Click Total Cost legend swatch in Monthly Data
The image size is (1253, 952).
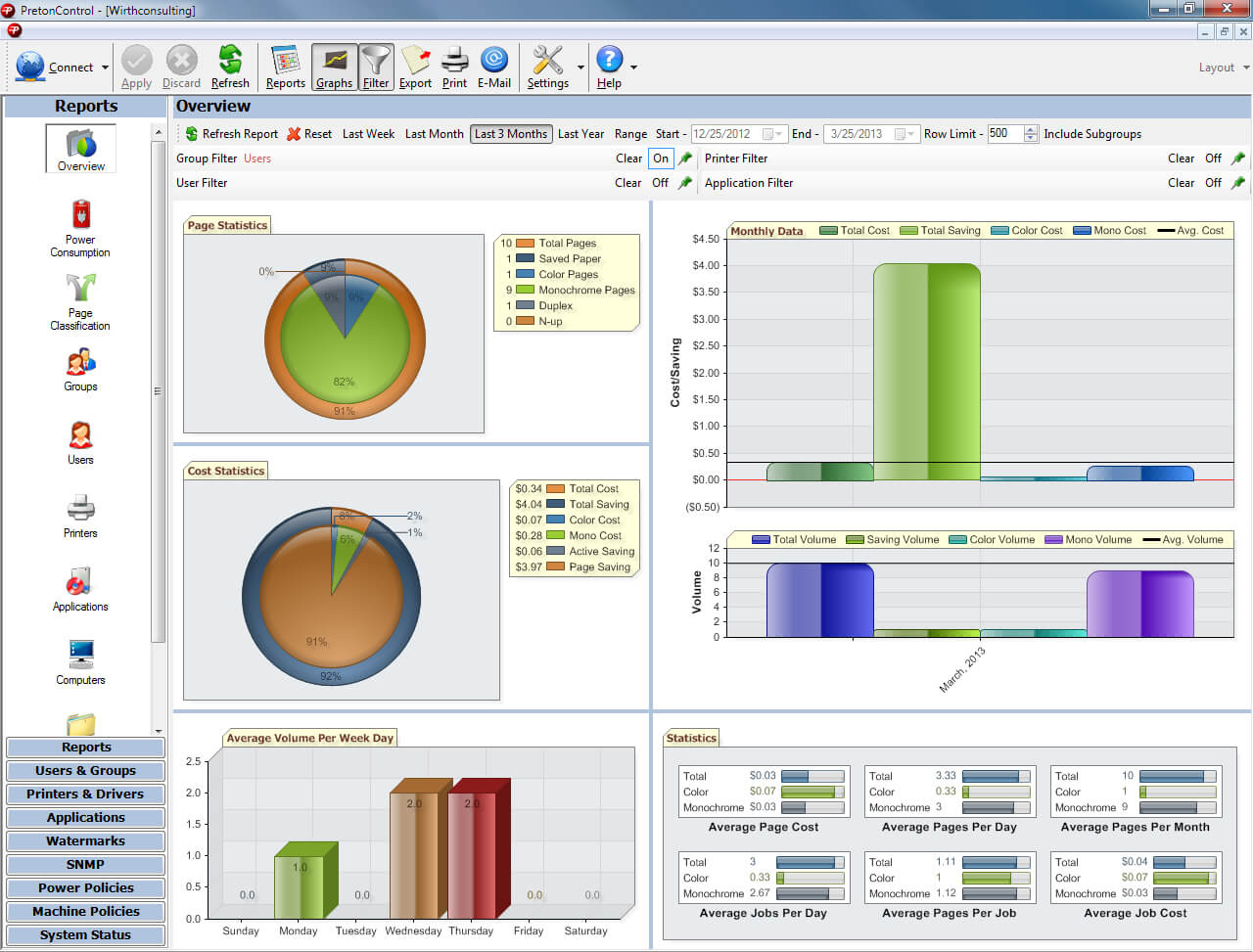click(x=828, y=231)
